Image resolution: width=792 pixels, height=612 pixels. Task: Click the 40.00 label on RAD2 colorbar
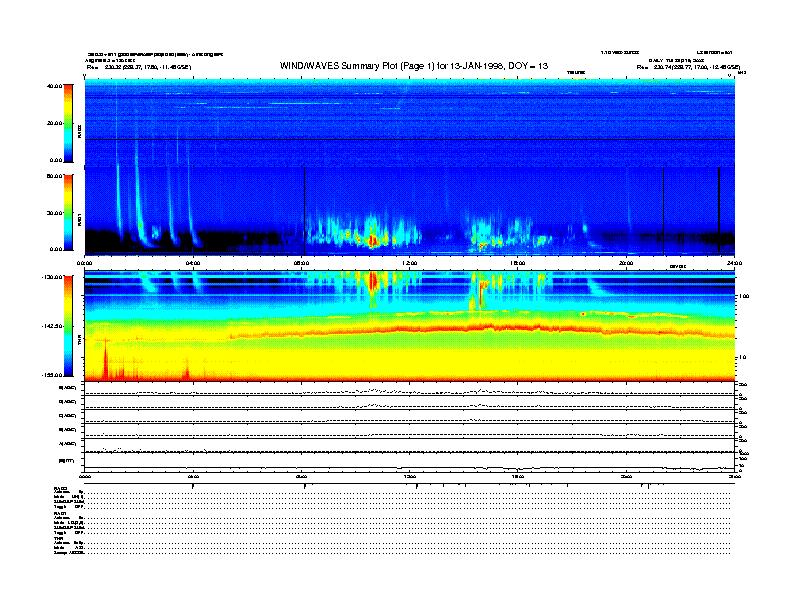(54, 86)
